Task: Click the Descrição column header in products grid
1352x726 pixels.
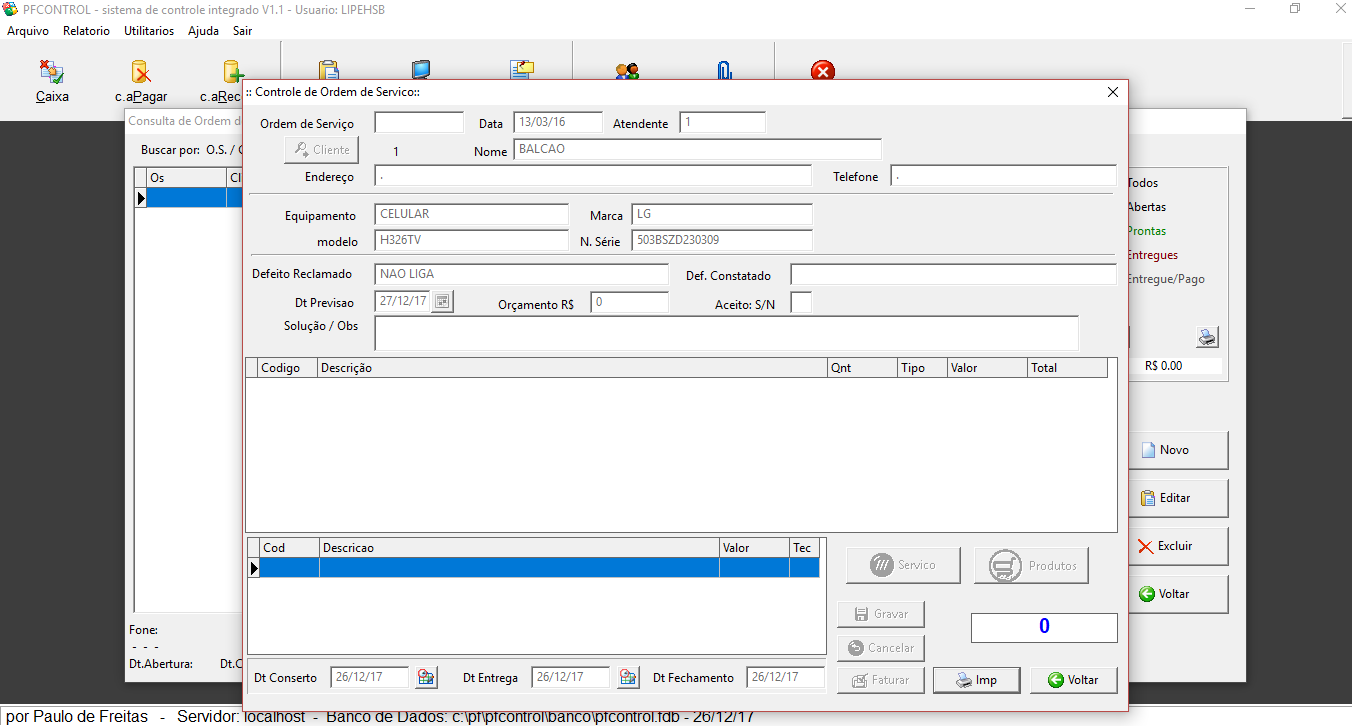Action: [572, 368]
